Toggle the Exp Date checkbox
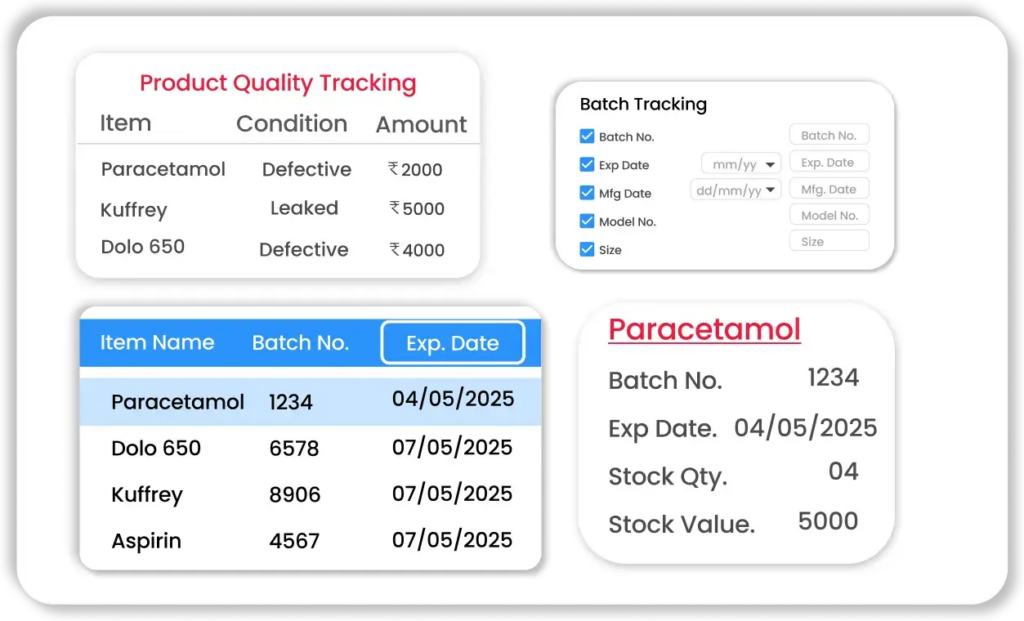1024x621 pixels. pyautogui.click(x=587, y=165)
